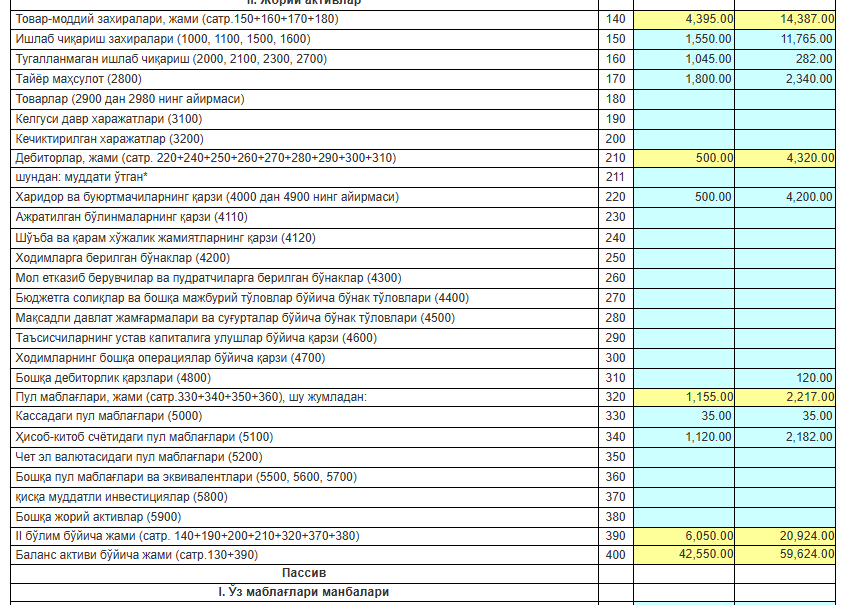Click the label 'Пул маблағлари, жами'
This screenshot has height=605, width=849.
point(79,397)
